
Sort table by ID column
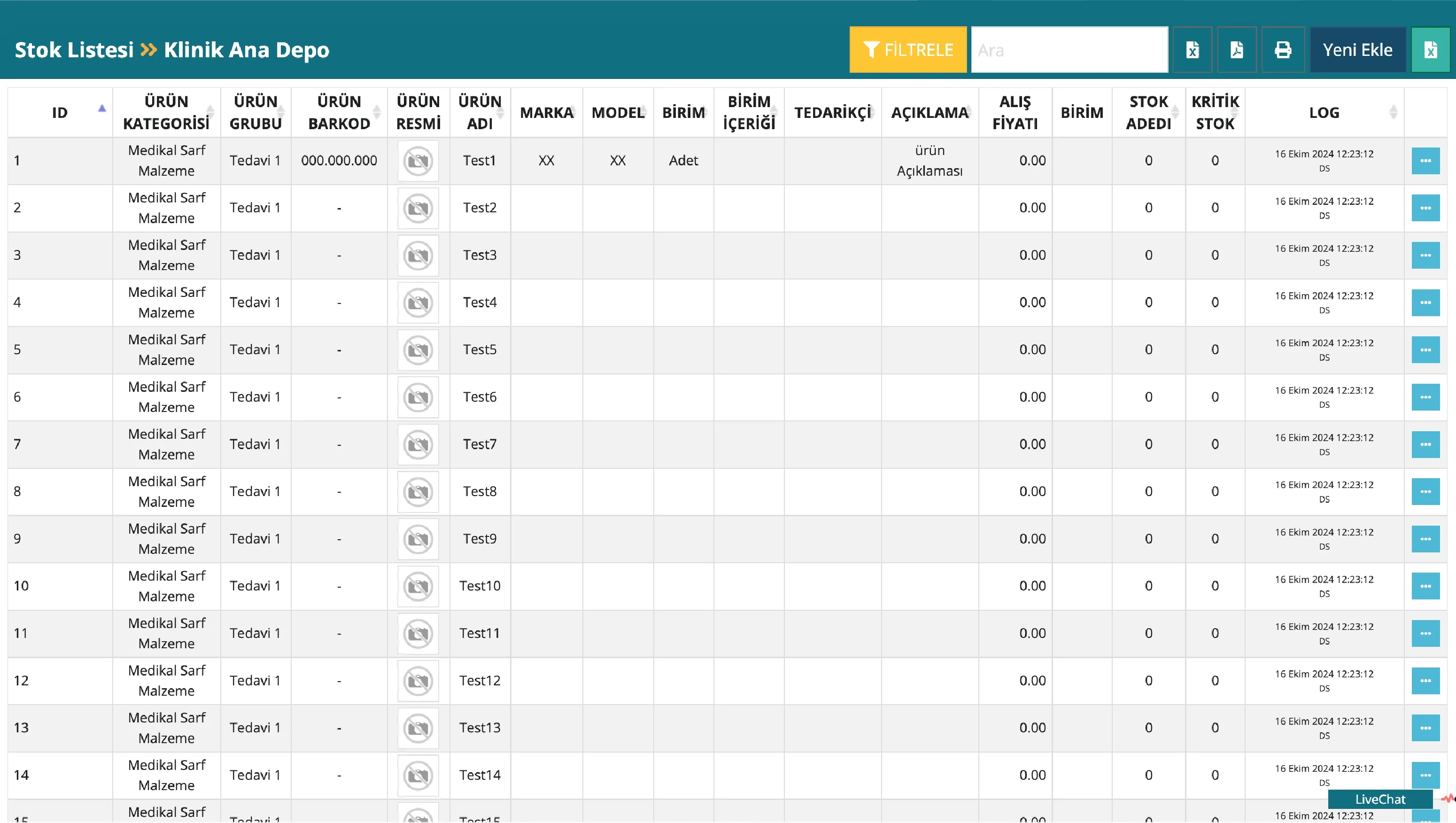[x=60, y=112]
